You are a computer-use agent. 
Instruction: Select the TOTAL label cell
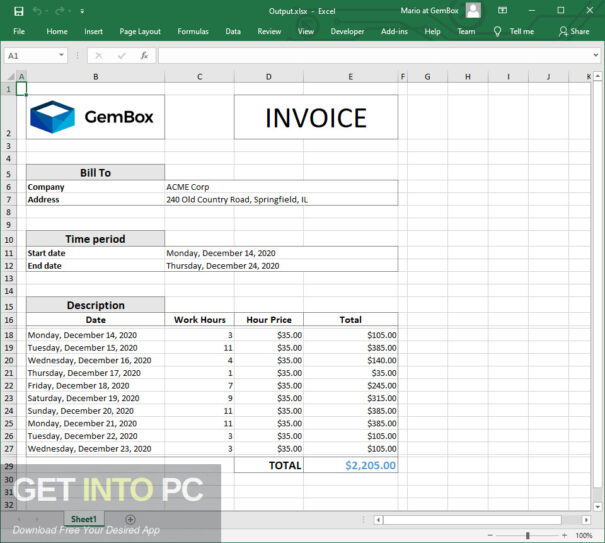[269, 465]
